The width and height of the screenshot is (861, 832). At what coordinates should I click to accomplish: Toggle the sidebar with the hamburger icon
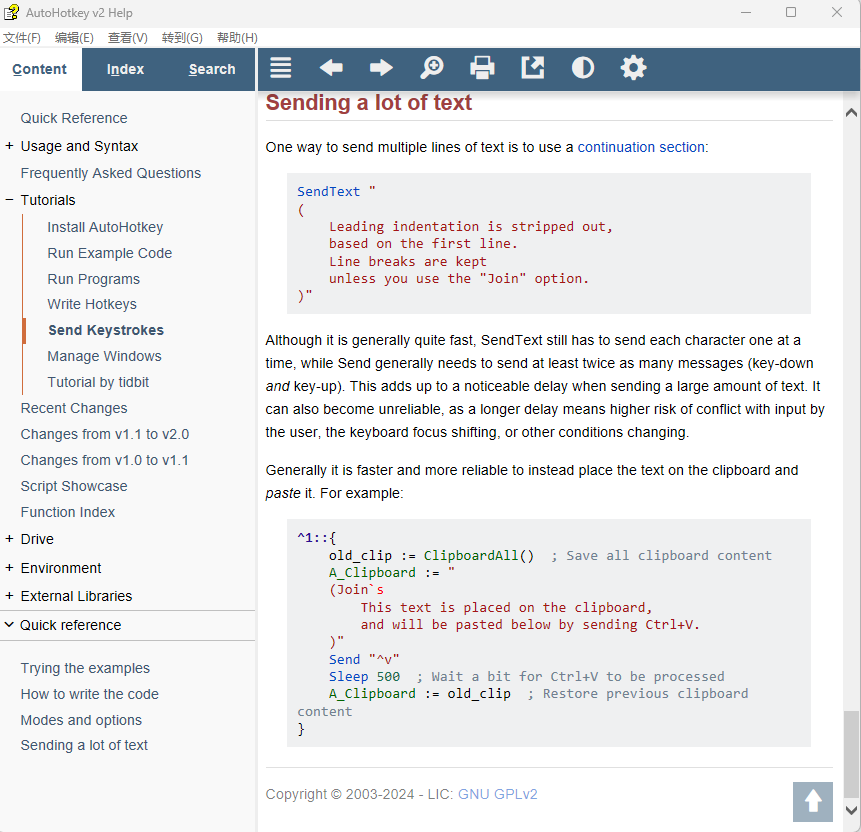click(281, 68)
